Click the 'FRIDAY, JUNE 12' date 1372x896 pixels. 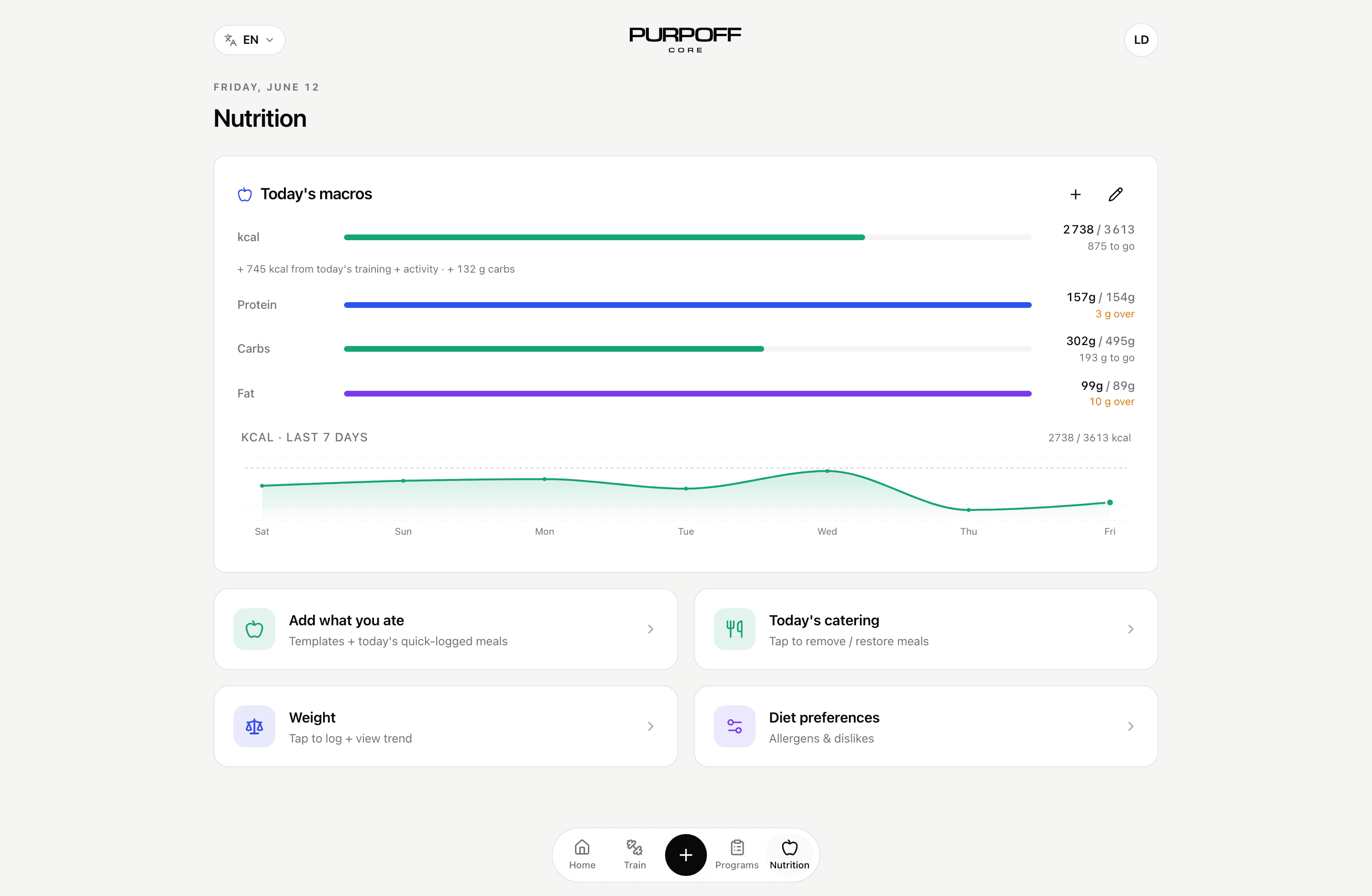[x=266, y=87]
